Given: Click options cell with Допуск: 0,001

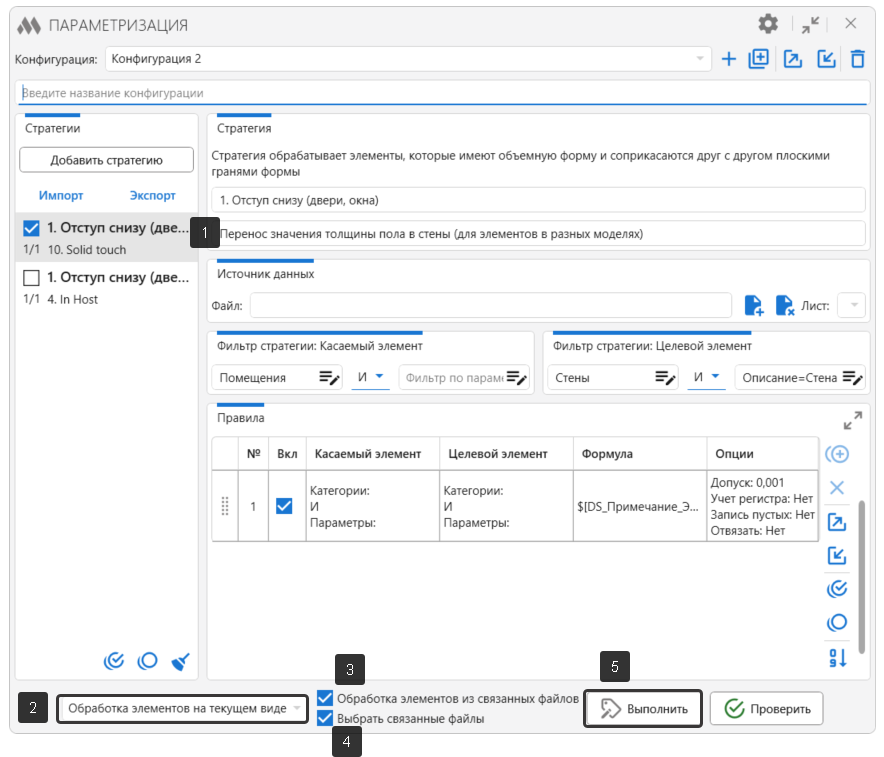Looking at the screenshot, I should tap(763, 506).
